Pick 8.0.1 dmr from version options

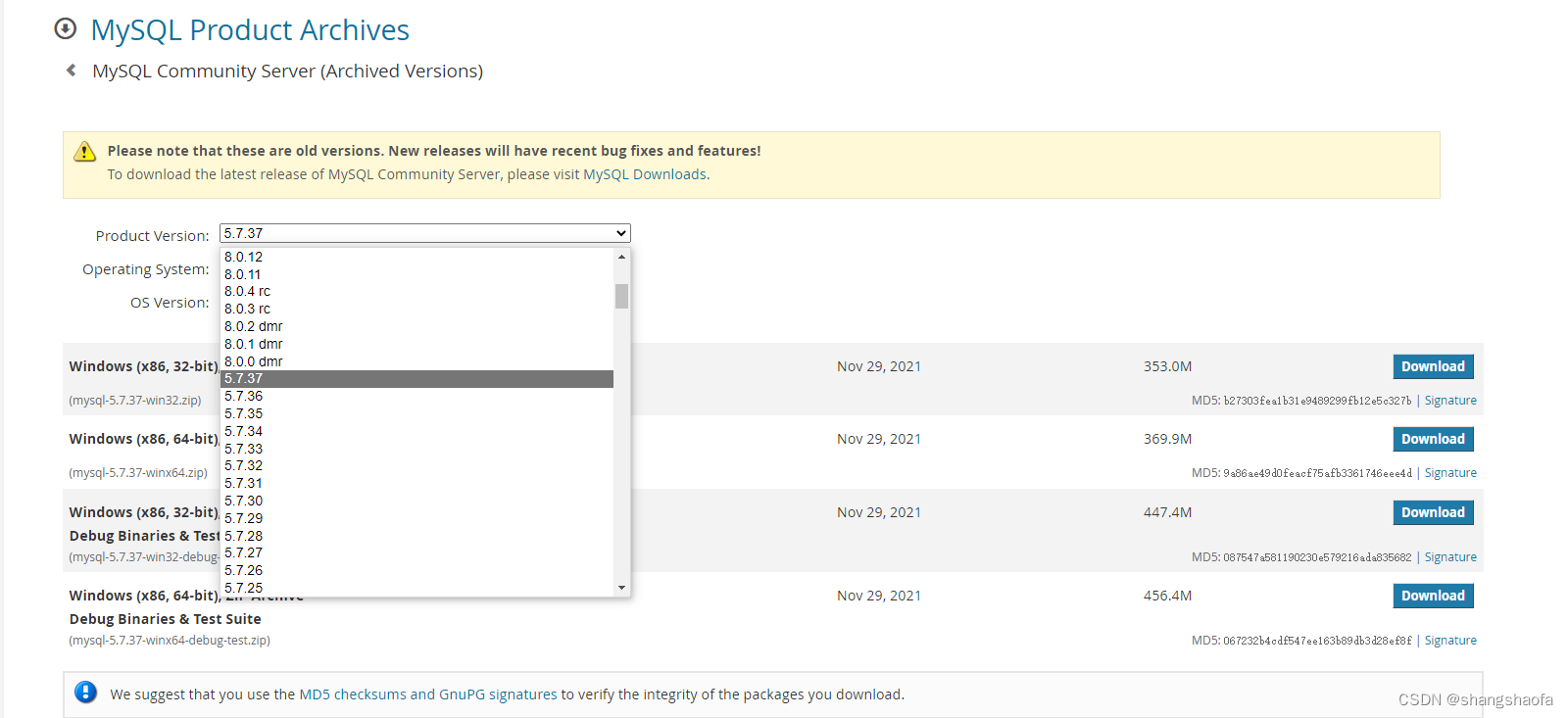417,344
